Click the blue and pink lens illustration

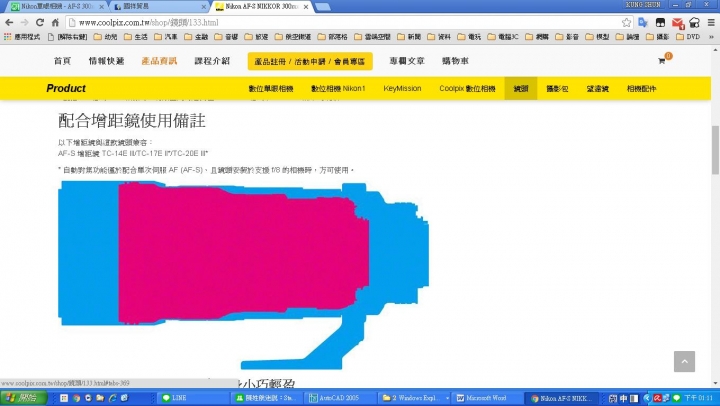pos(243,275)
